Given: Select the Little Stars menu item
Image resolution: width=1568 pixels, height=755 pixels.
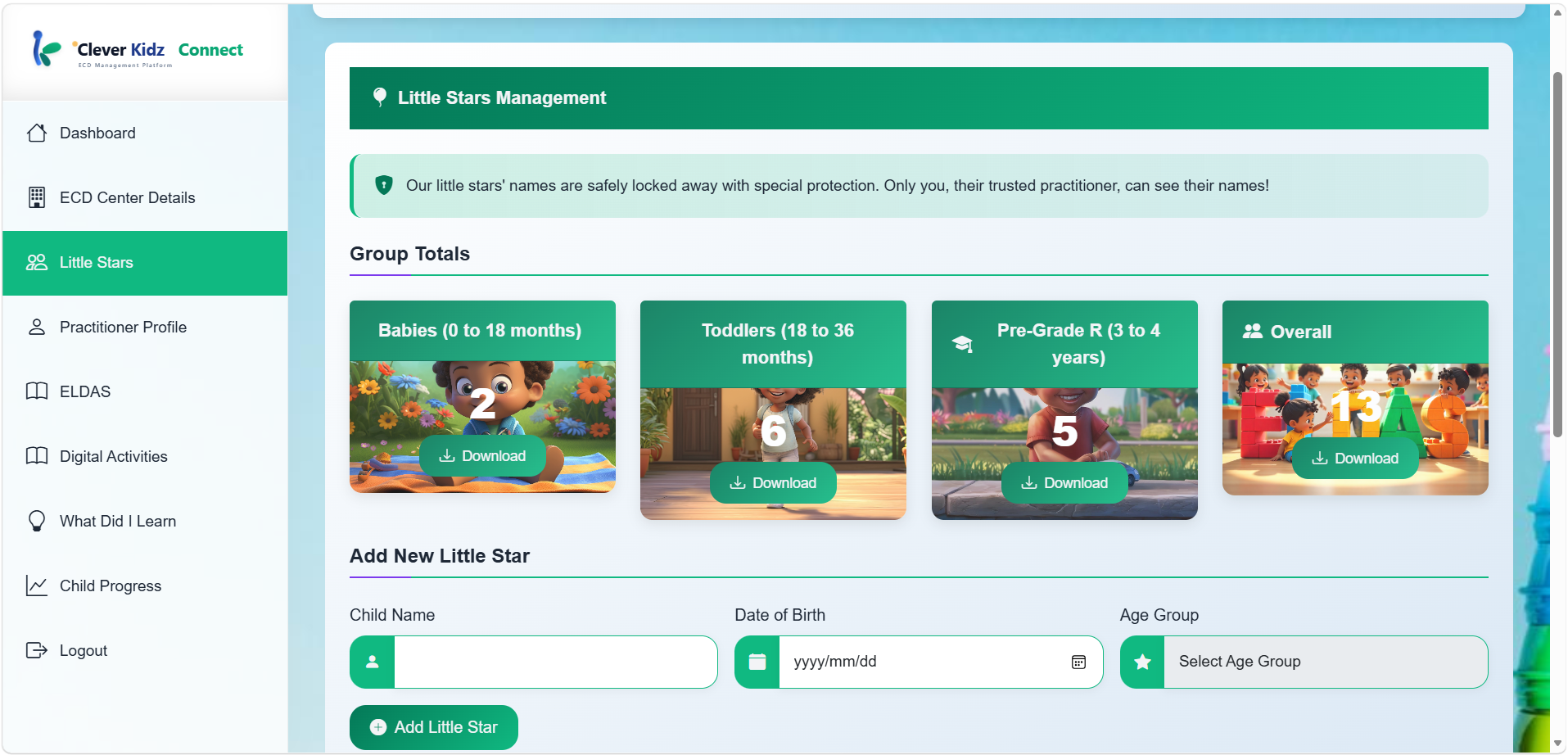Looking at the screenshot, I should coord(145,263).
